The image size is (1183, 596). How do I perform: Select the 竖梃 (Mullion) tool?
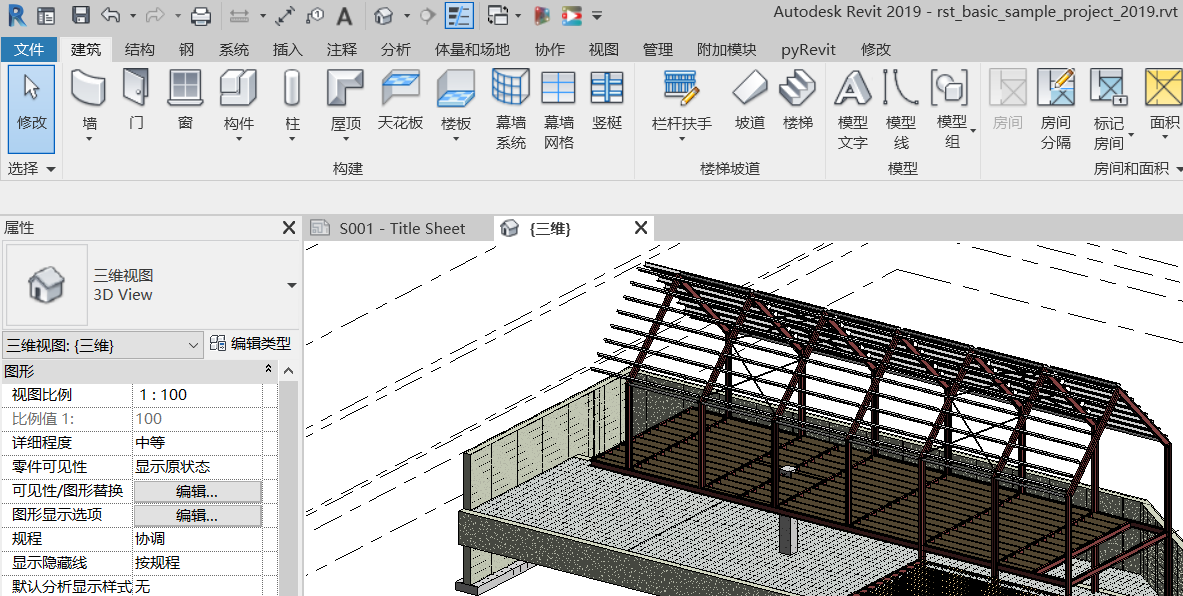[x=607, y=88]
